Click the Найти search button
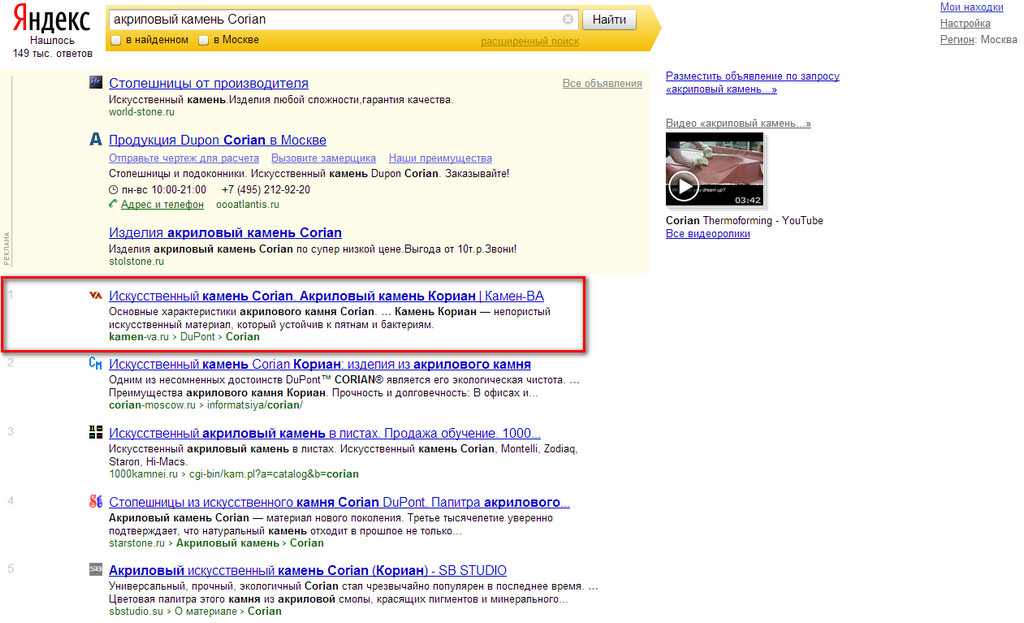Image resolution: width=1024 pixels, height=623 pixels. [x=609, y=20]
